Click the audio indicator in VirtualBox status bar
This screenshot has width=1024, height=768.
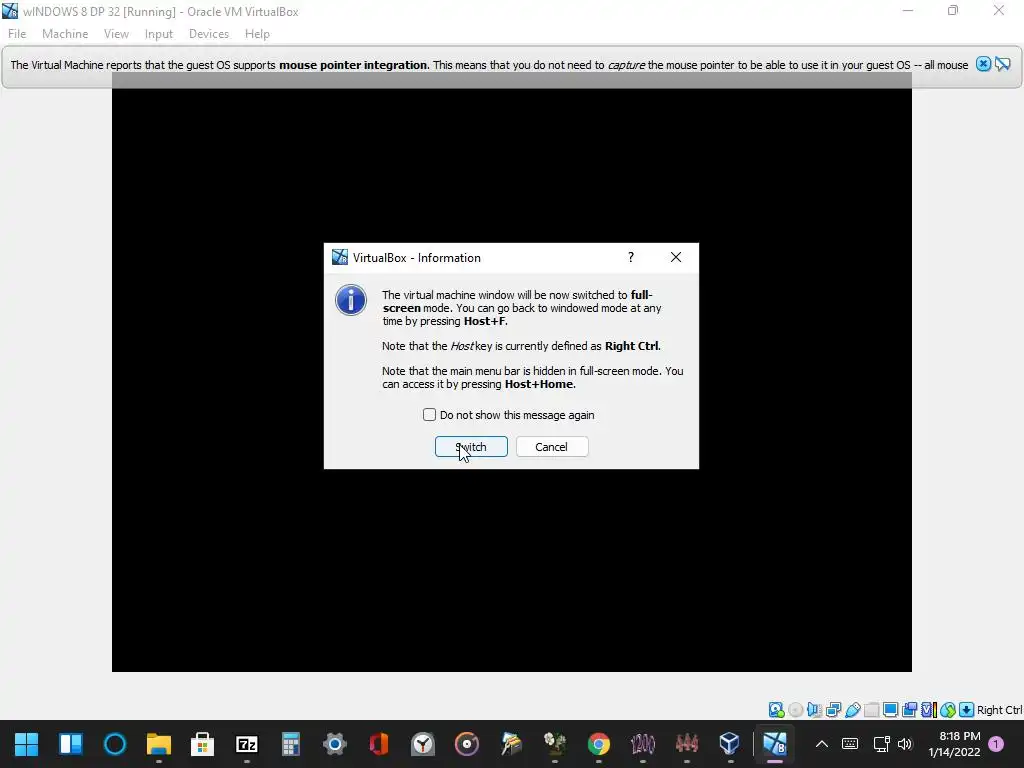814,710
